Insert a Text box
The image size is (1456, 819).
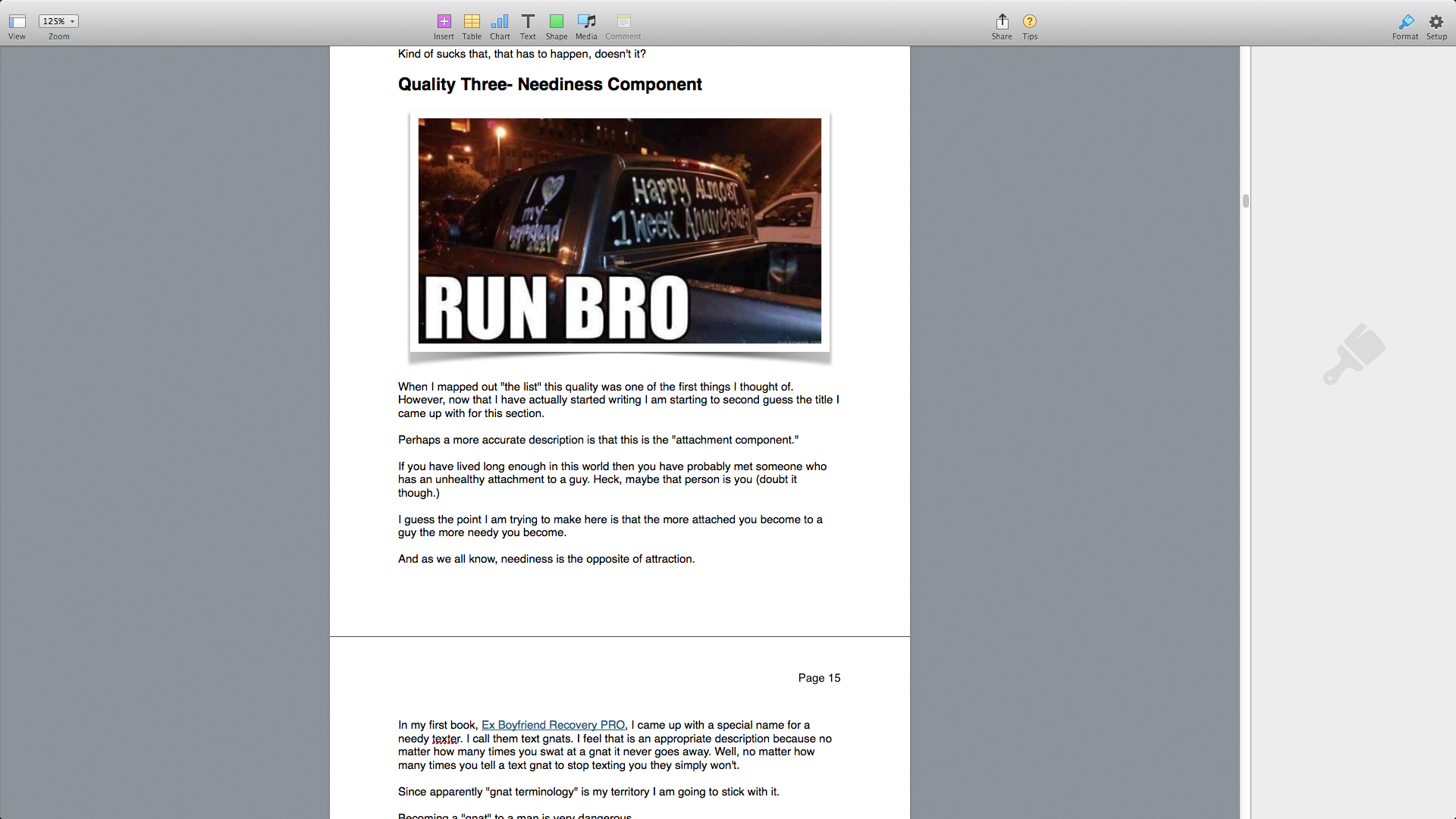pos(528,21)
